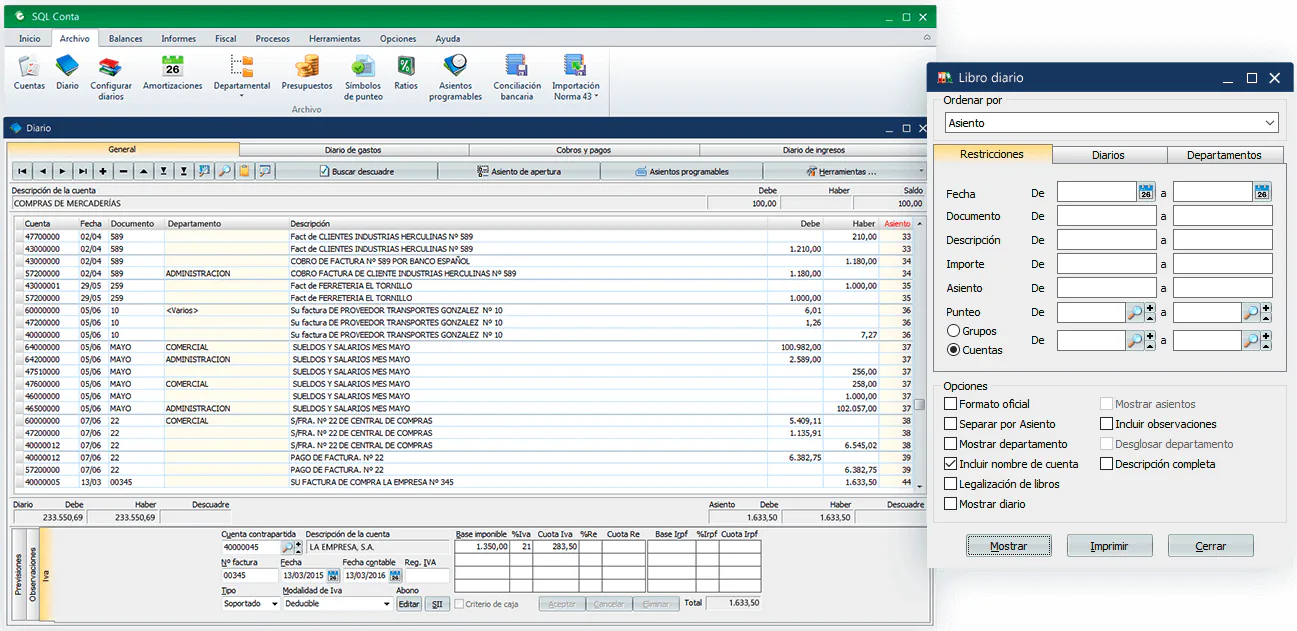Open the Herramientas dropdown in Diario toolbar

pyautogui.click(x=845, y=171)
